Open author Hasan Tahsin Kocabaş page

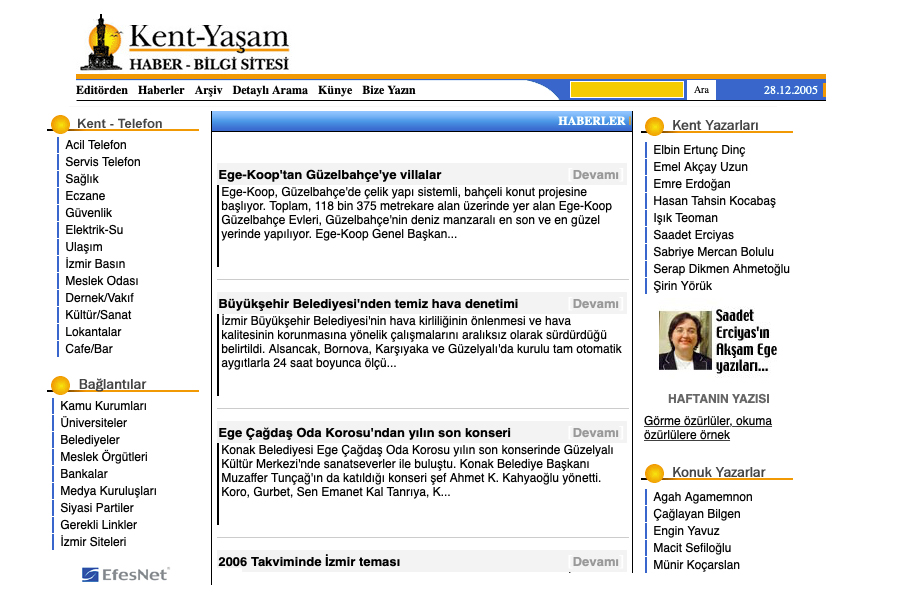pos(714,201)
